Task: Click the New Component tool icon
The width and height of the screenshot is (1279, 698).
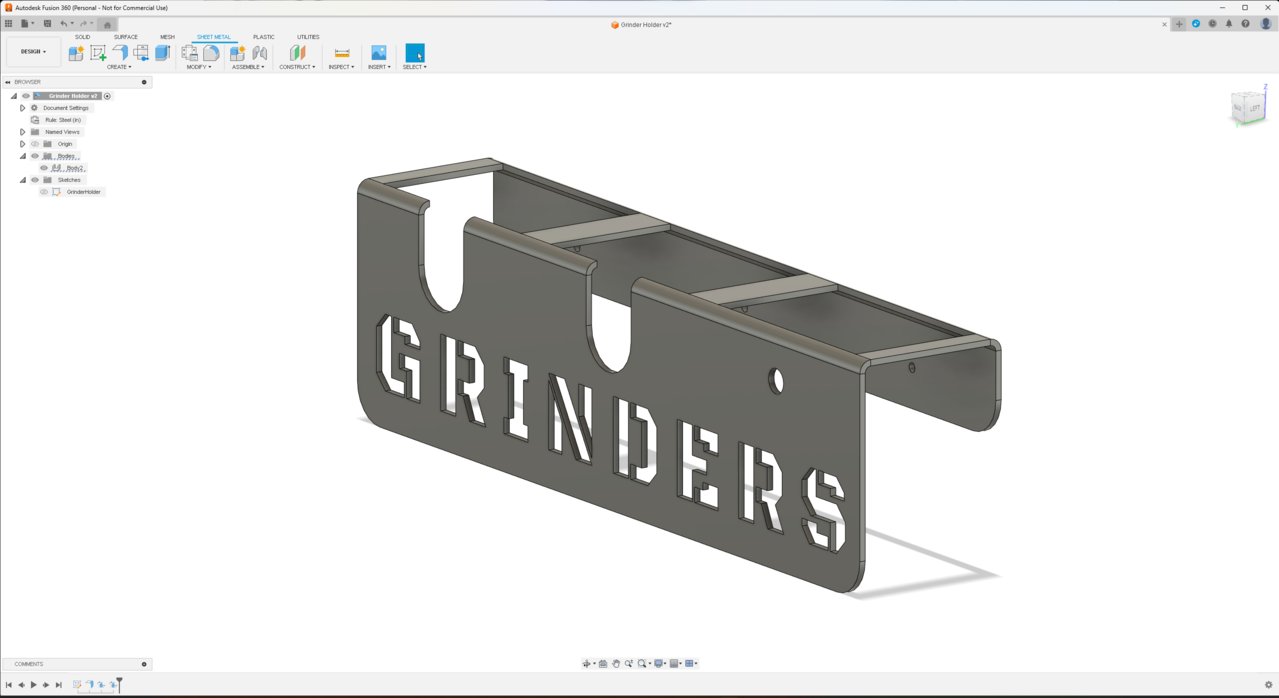Action: point(76,53)
